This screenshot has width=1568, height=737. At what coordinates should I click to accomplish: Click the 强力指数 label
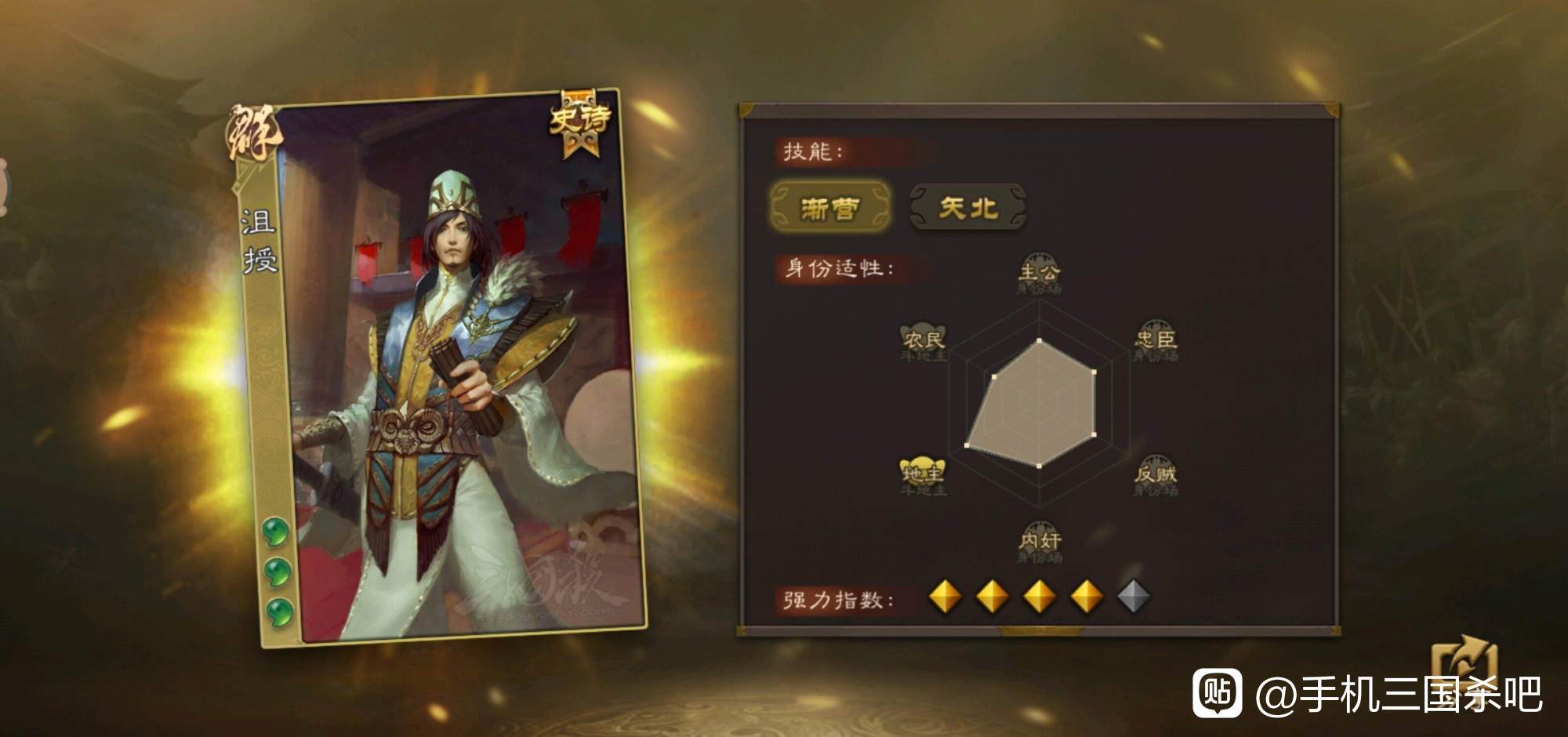[x=838, y=601]
